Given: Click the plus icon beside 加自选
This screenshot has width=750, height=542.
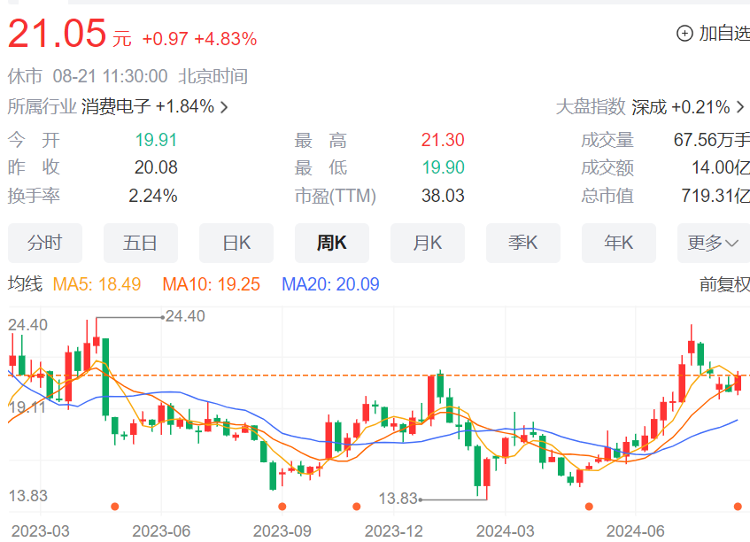Looking at the screenshot, I should 685,33.
